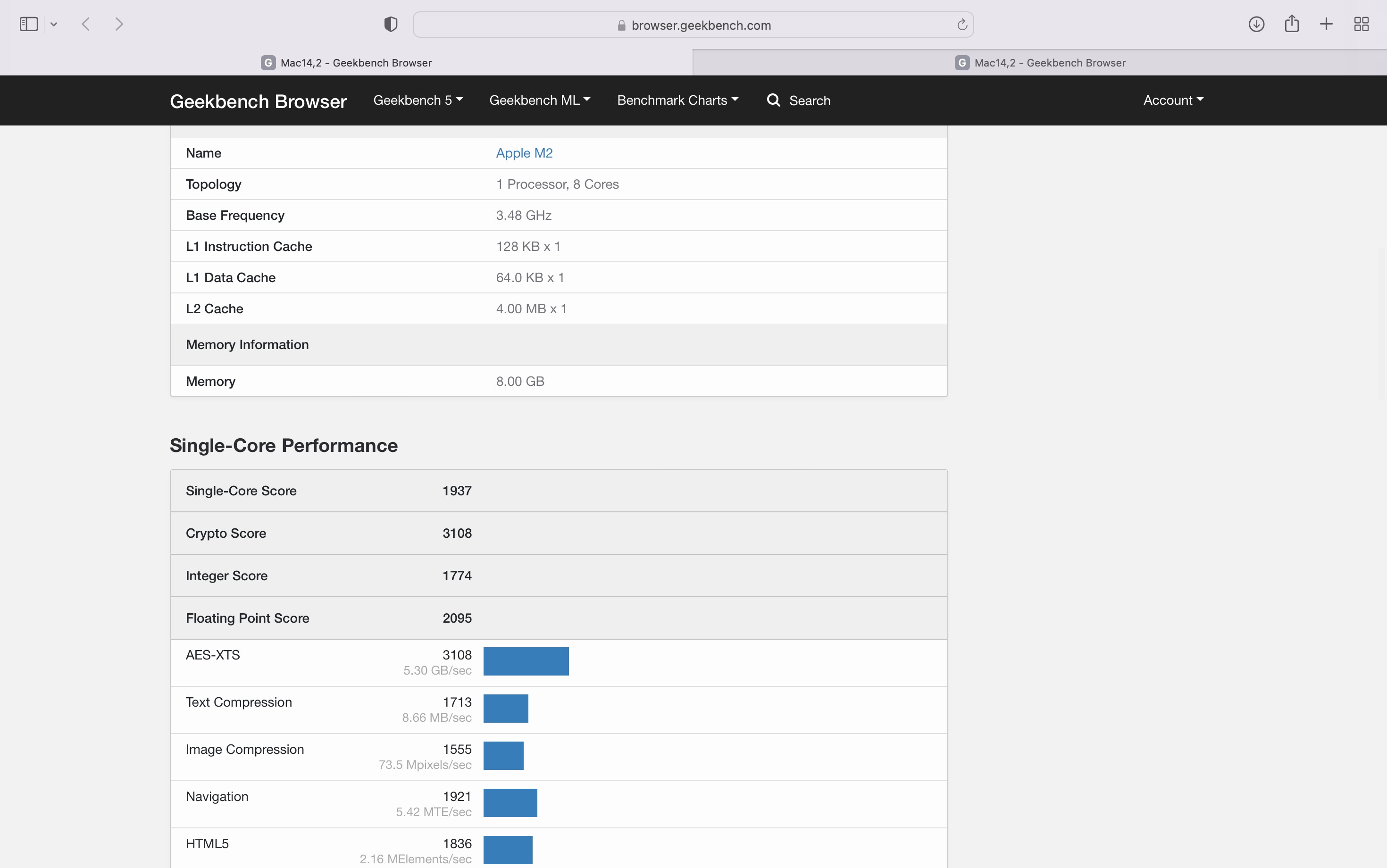Switch to the first Mac14,2 tab
This screenshot has width=1387, height=868.
click(x=346, y=63)
